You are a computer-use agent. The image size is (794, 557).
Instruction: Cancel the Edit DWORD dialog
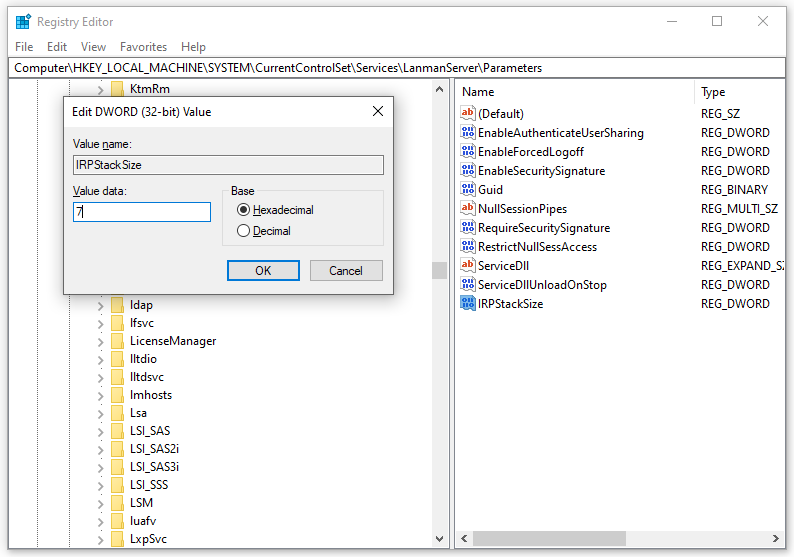click(x=346, y=270)
